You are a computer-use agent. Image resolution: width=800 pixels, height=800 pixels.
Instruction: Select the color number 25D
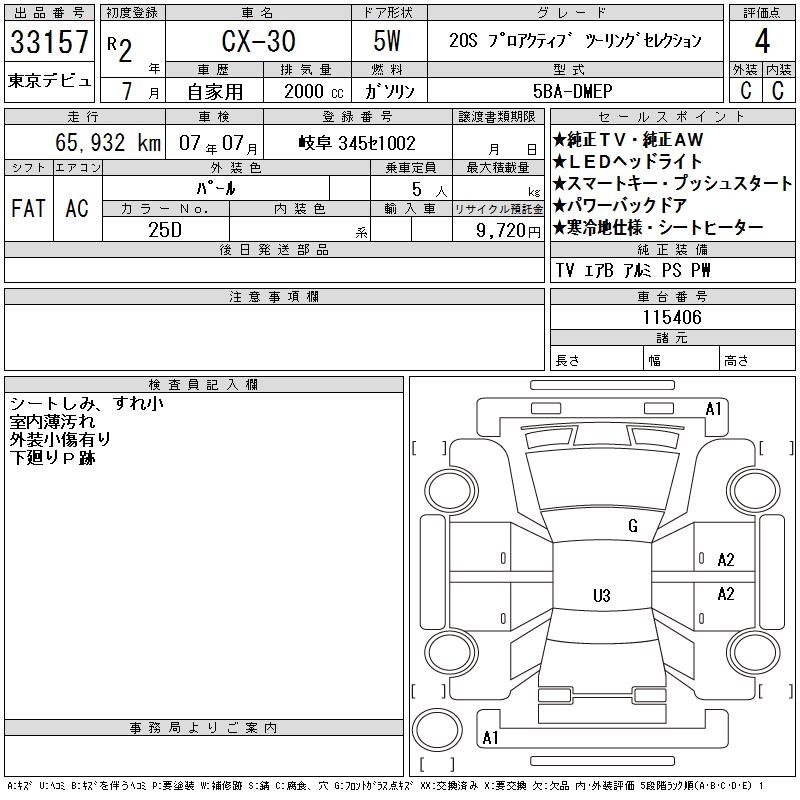click(x=165, y=229)
